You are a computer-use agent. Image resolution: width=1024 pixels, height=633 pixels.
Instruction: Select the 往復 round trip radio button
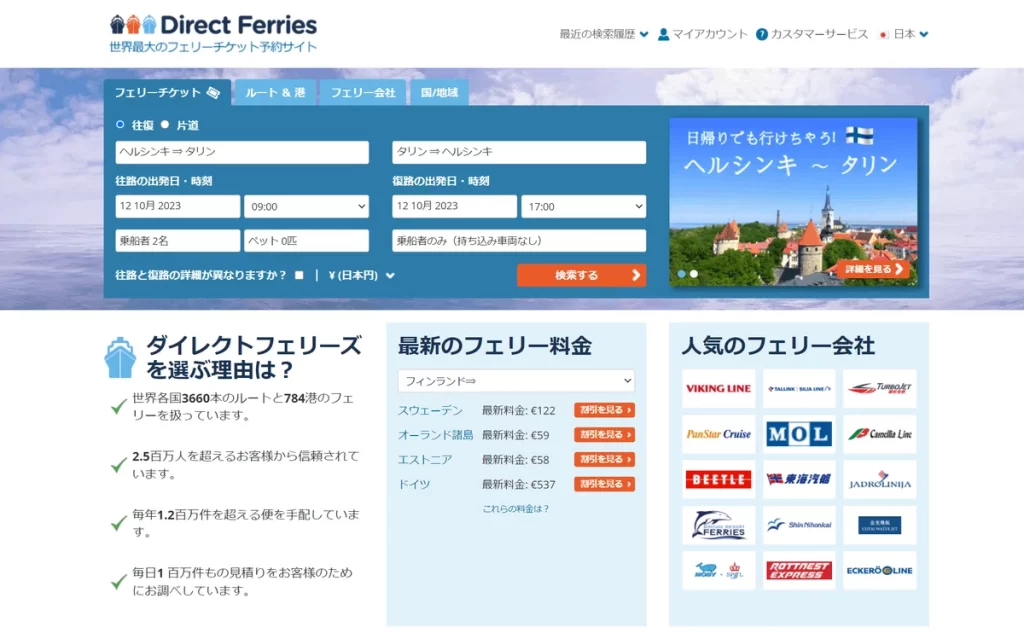pos(121,125)
